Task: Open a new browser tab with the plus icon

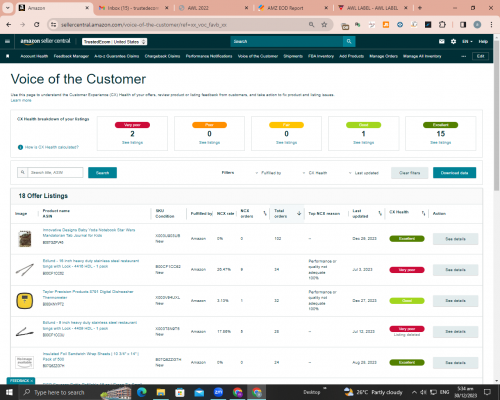Action: pos(420,8)
